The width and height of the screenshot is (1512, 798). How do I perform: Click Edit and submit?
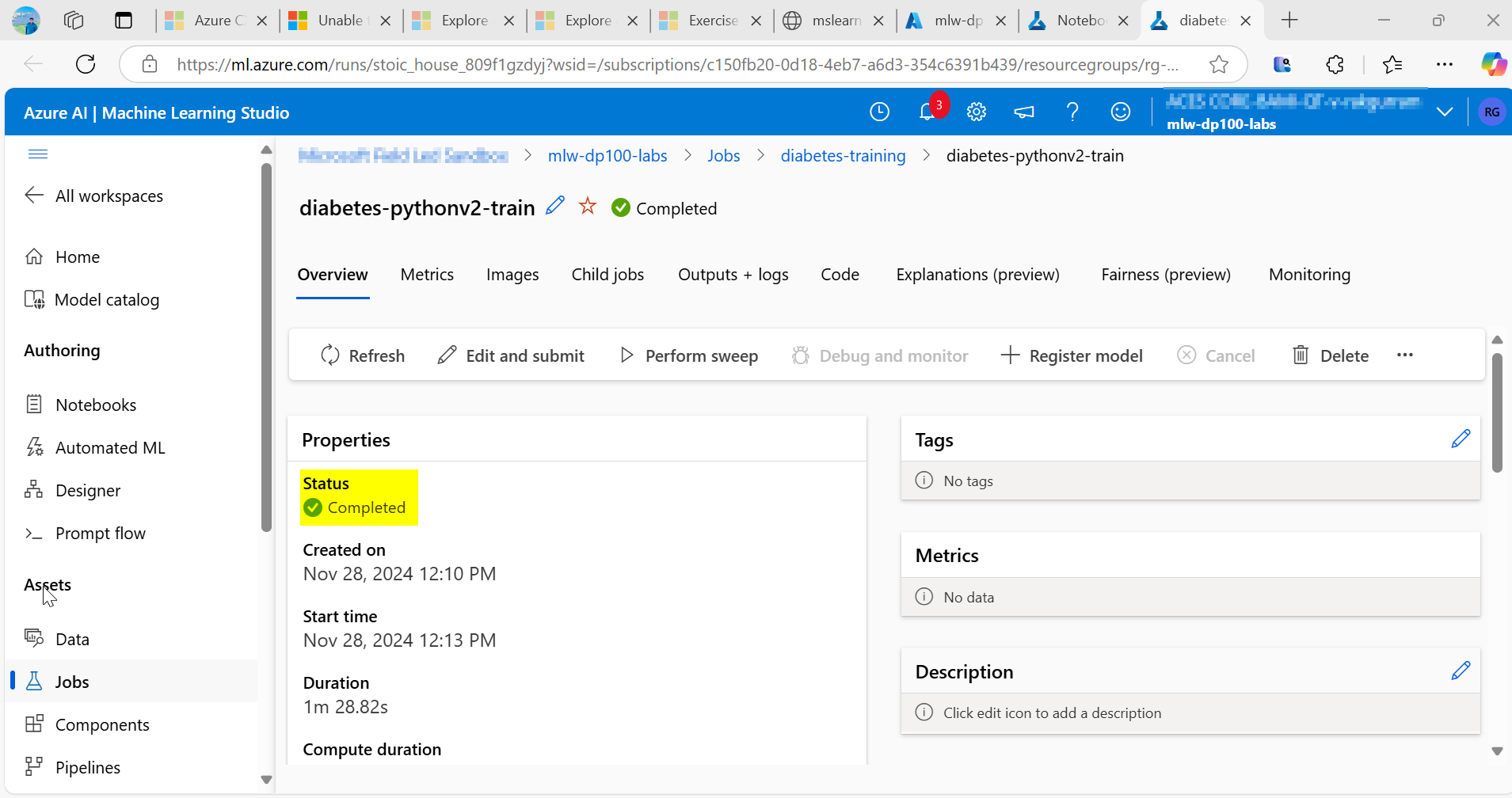(x=511, y=355)
